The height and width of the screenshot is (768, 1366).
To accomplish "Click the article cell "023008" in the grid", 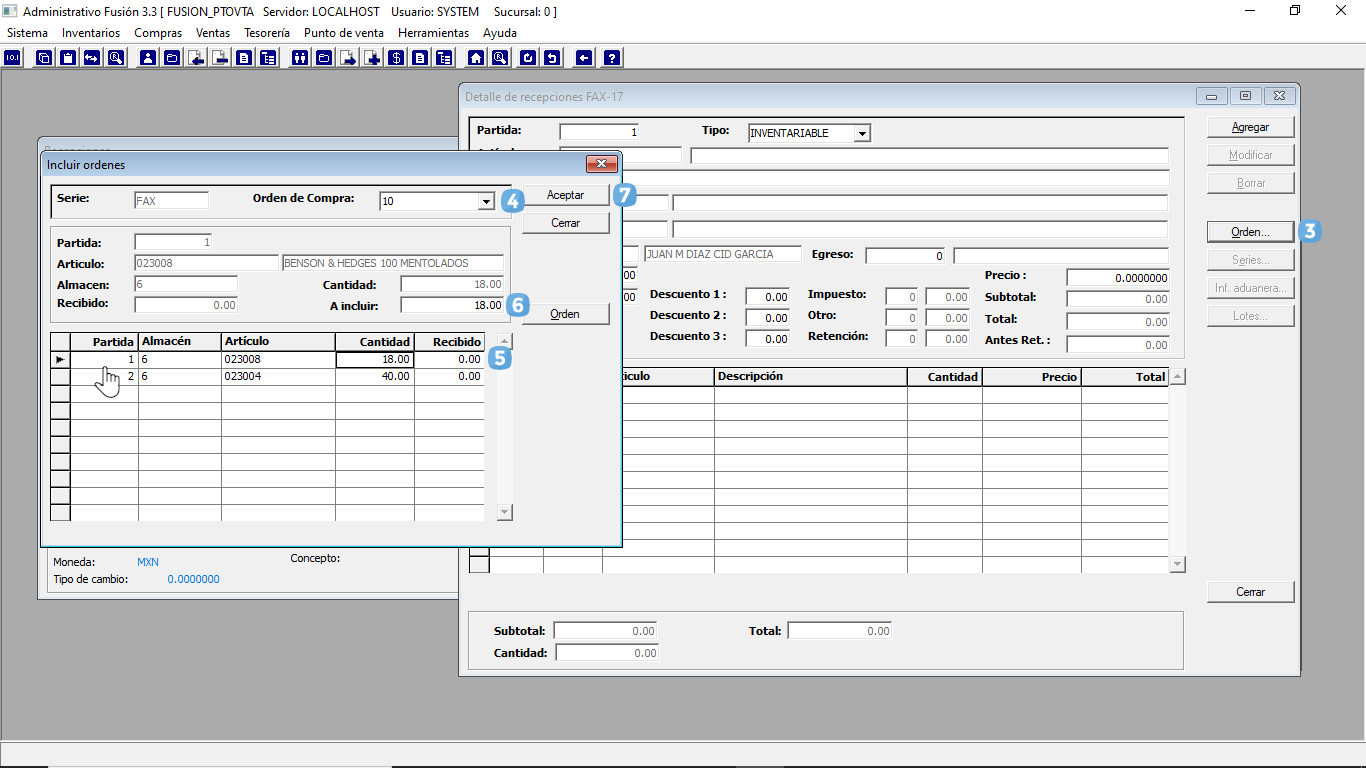I will coord(278,360).
